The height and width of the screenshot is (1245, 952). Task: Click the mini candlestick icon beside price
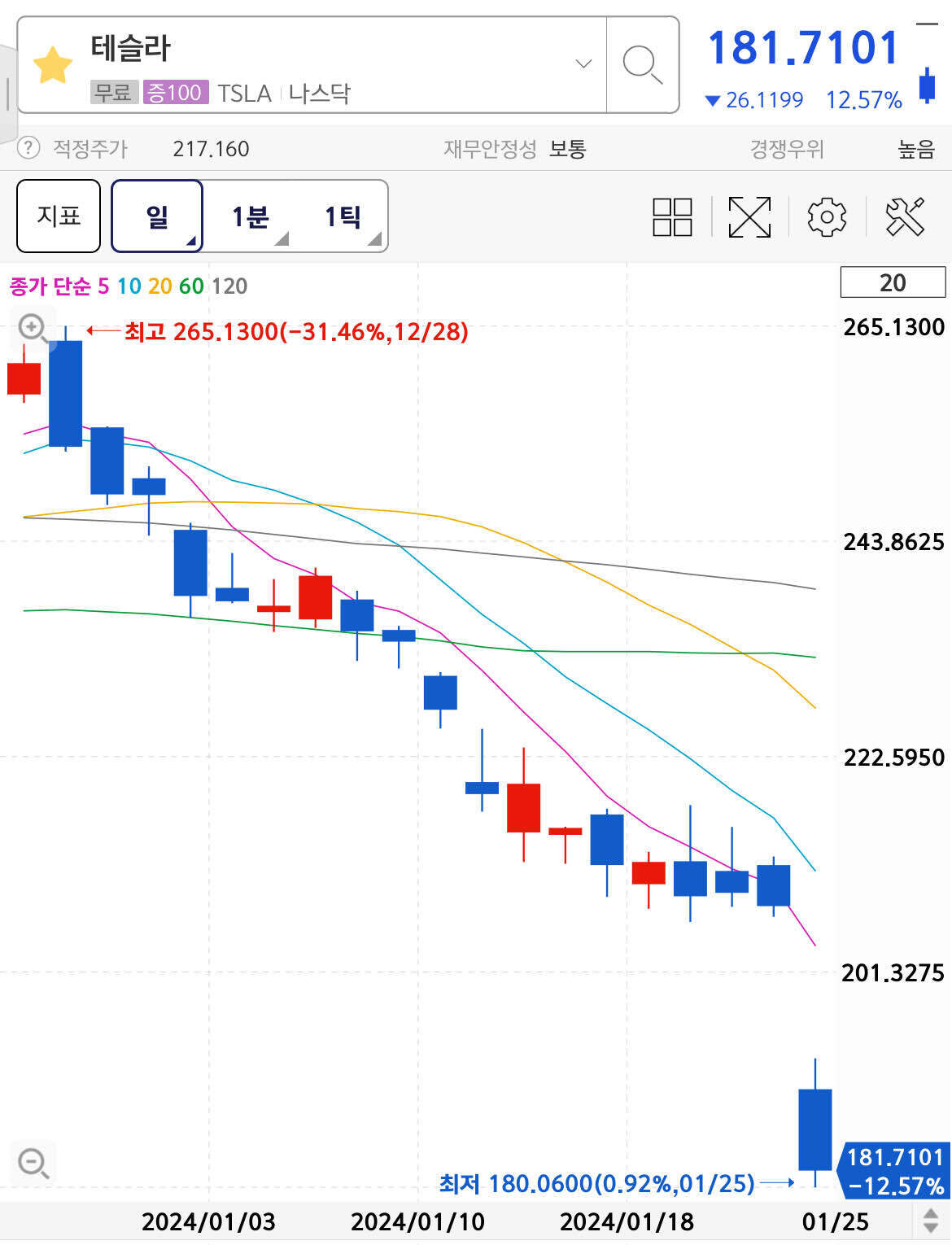click(927, 85)
